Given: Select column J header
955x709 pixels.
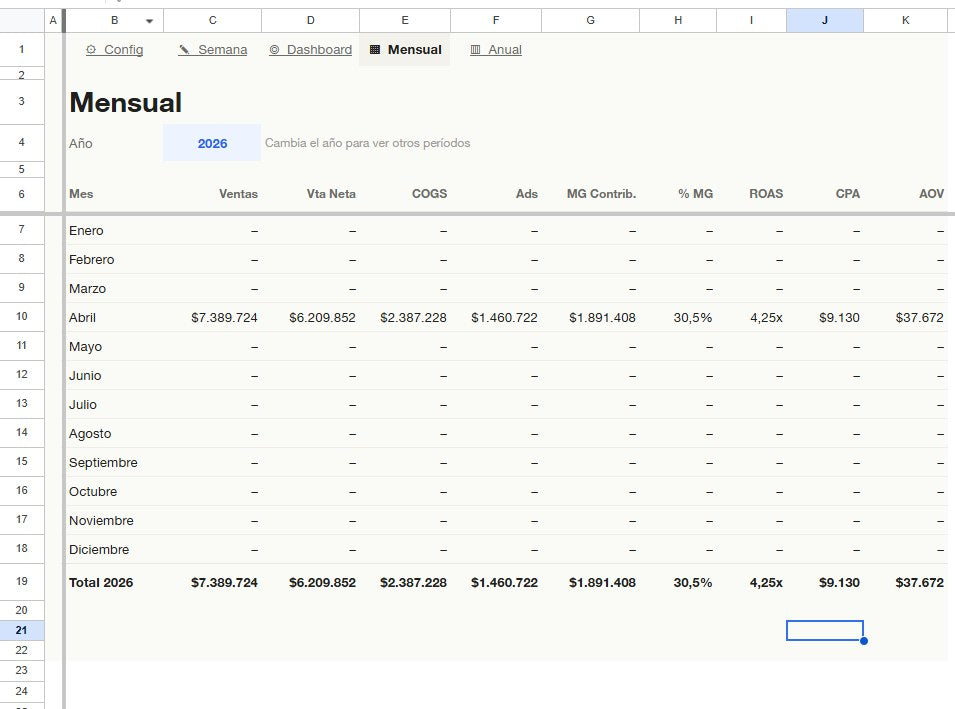Looking at the screenshot, I should coord(825,21).
